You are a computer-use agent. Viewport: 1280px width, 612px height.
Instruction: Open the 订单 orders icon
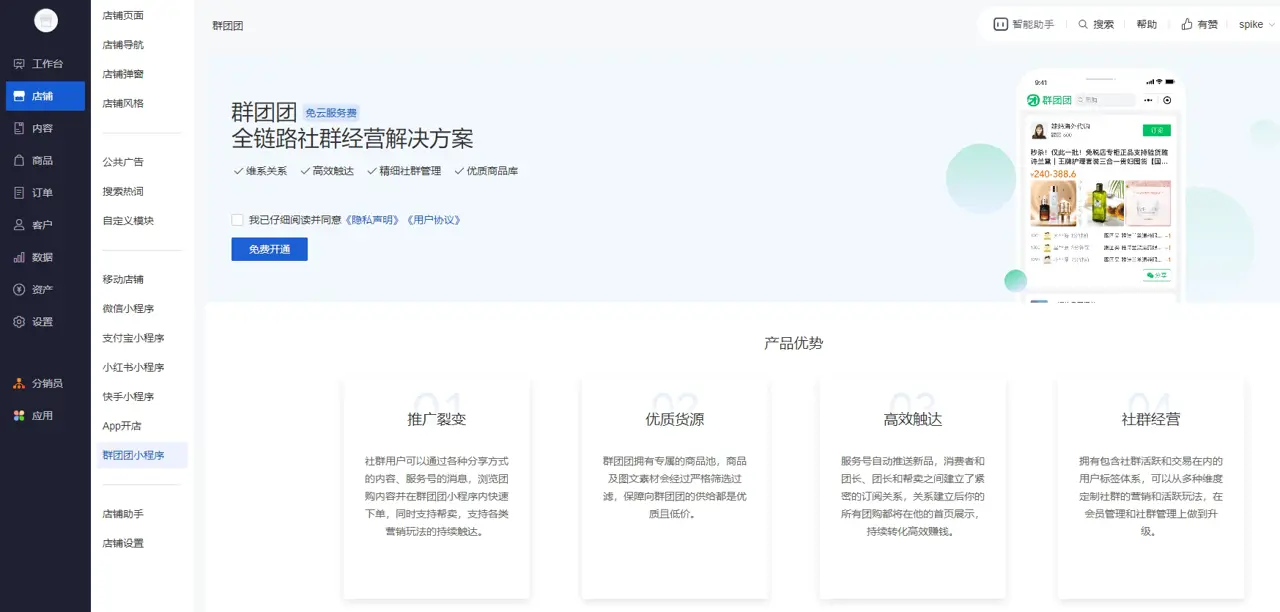click(x=19, y=193)
